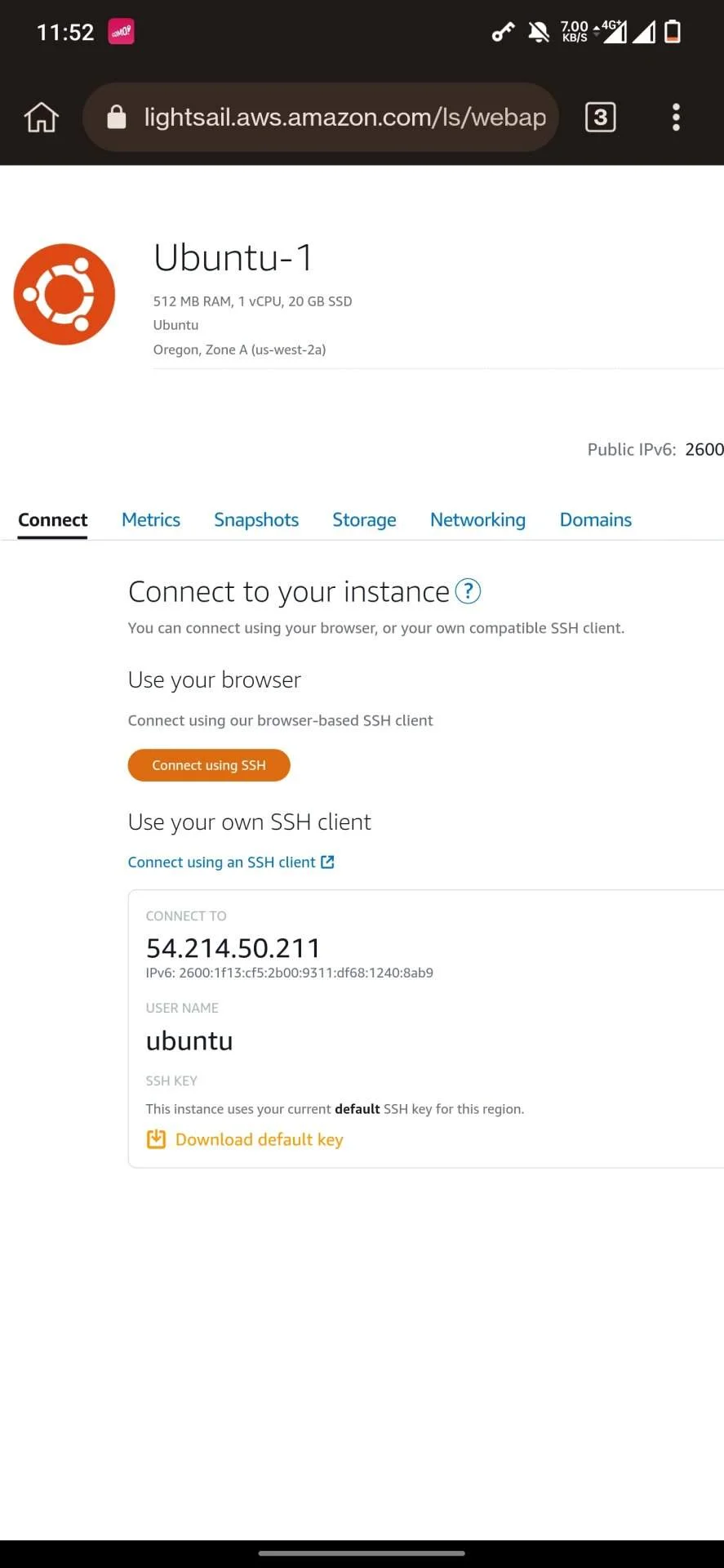The image size is (724, 1568).
Task: Switch to the Connect tab
Action: click(52, 519)
